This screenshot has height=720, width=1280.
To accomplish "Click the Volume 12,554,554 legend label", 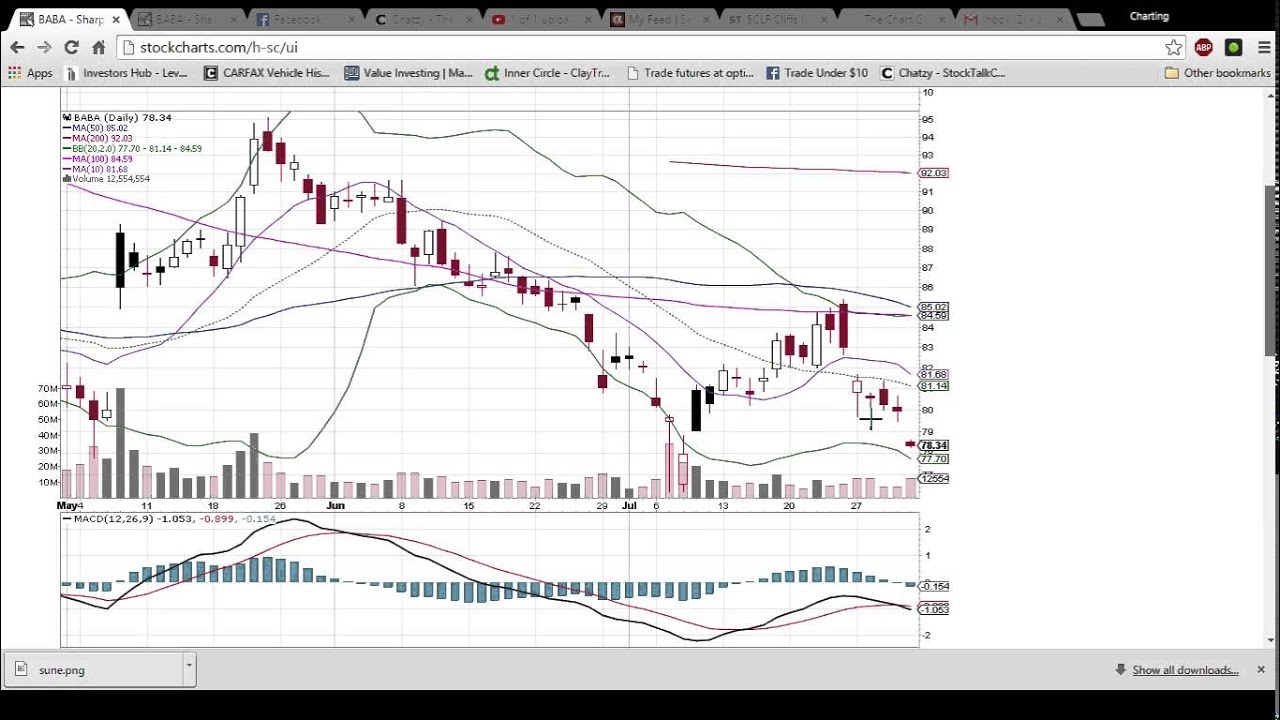I will coord(106,179).
